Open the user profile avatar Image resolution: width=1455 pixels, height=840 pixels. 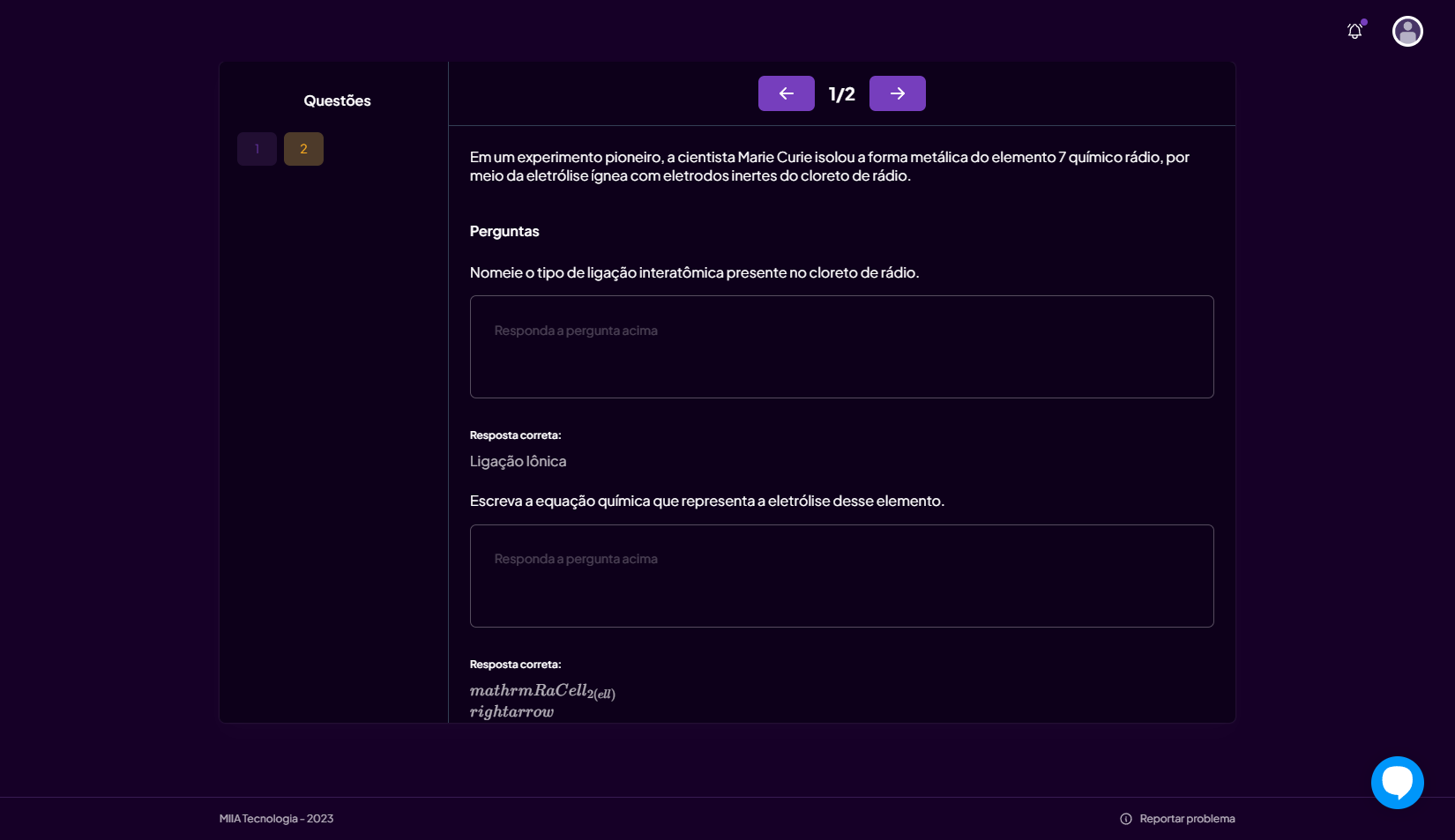pyautogui.click(x=1407, y=31)
